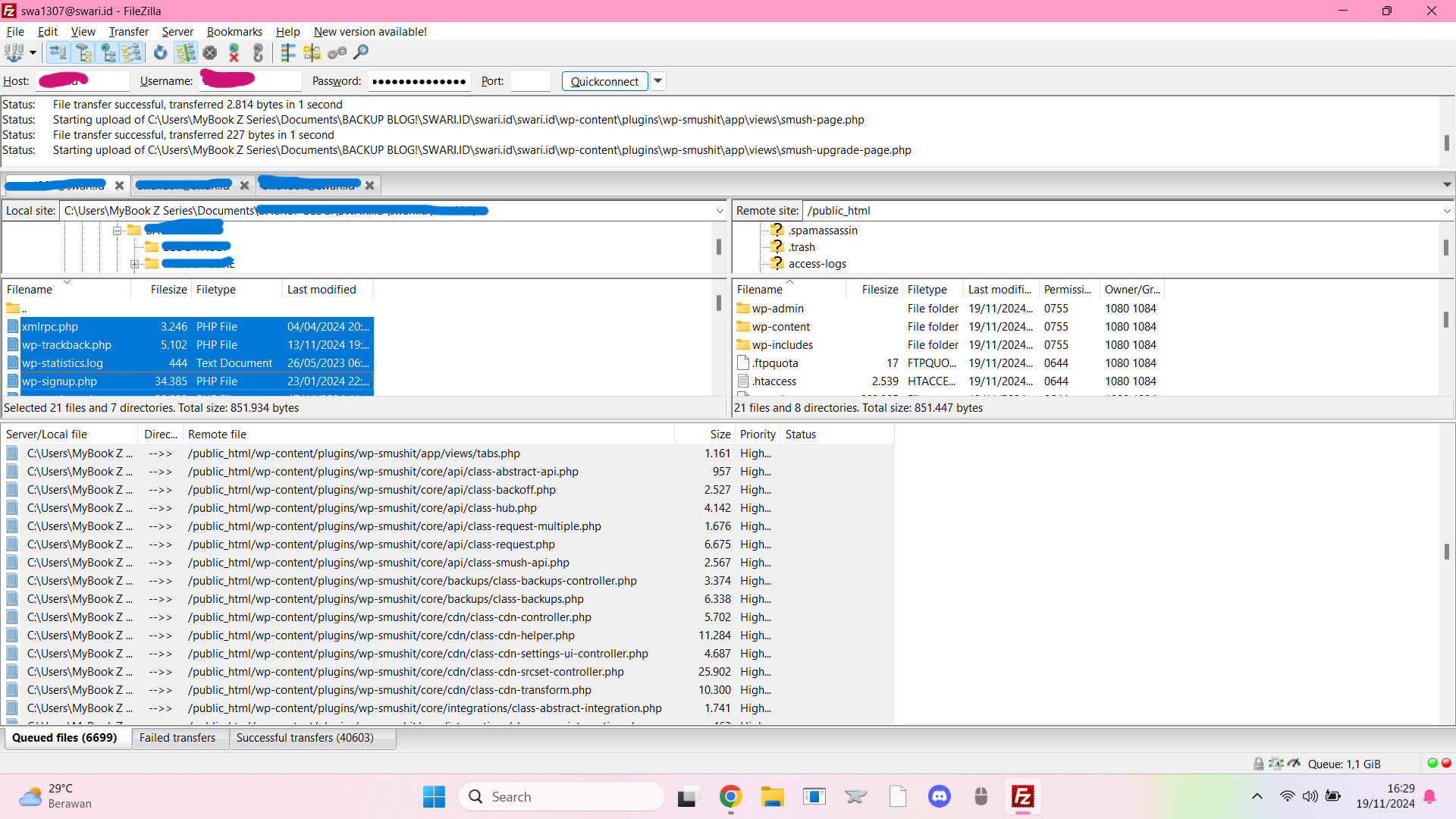Close the second connection tab
Image resolution: width=1456 pixels, height=819 pixels.
(x=244, y=186)
